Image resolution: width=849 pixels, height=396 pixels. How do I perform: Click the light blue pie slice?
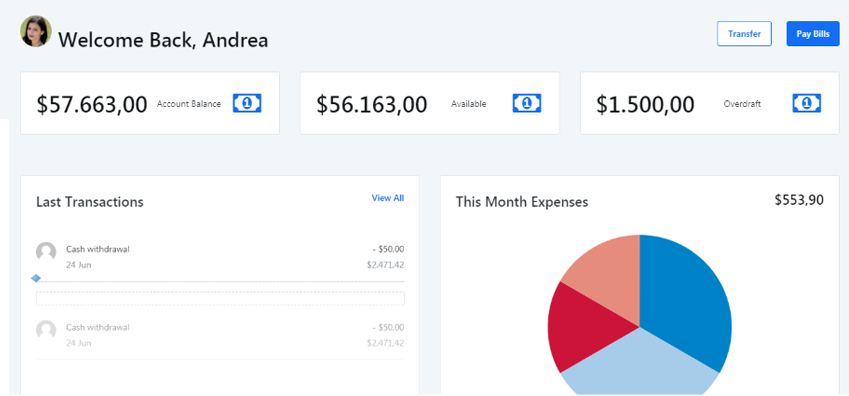tap(639, 362)
